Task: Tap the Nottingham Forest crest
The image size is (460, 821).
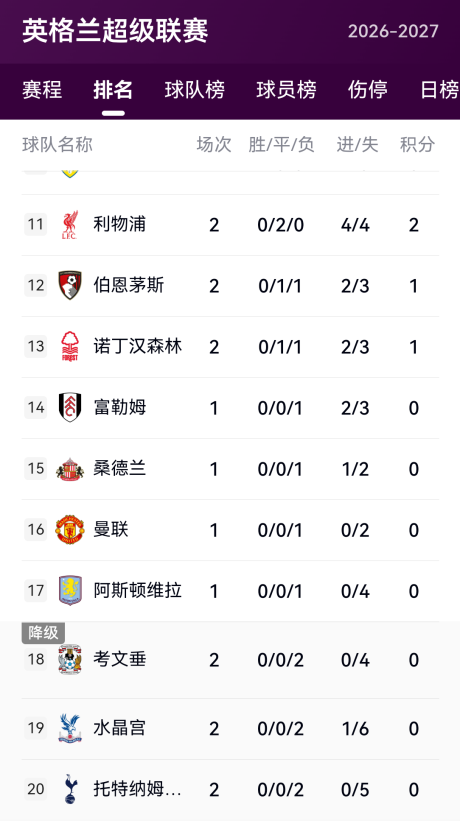Action: [70, 346]
